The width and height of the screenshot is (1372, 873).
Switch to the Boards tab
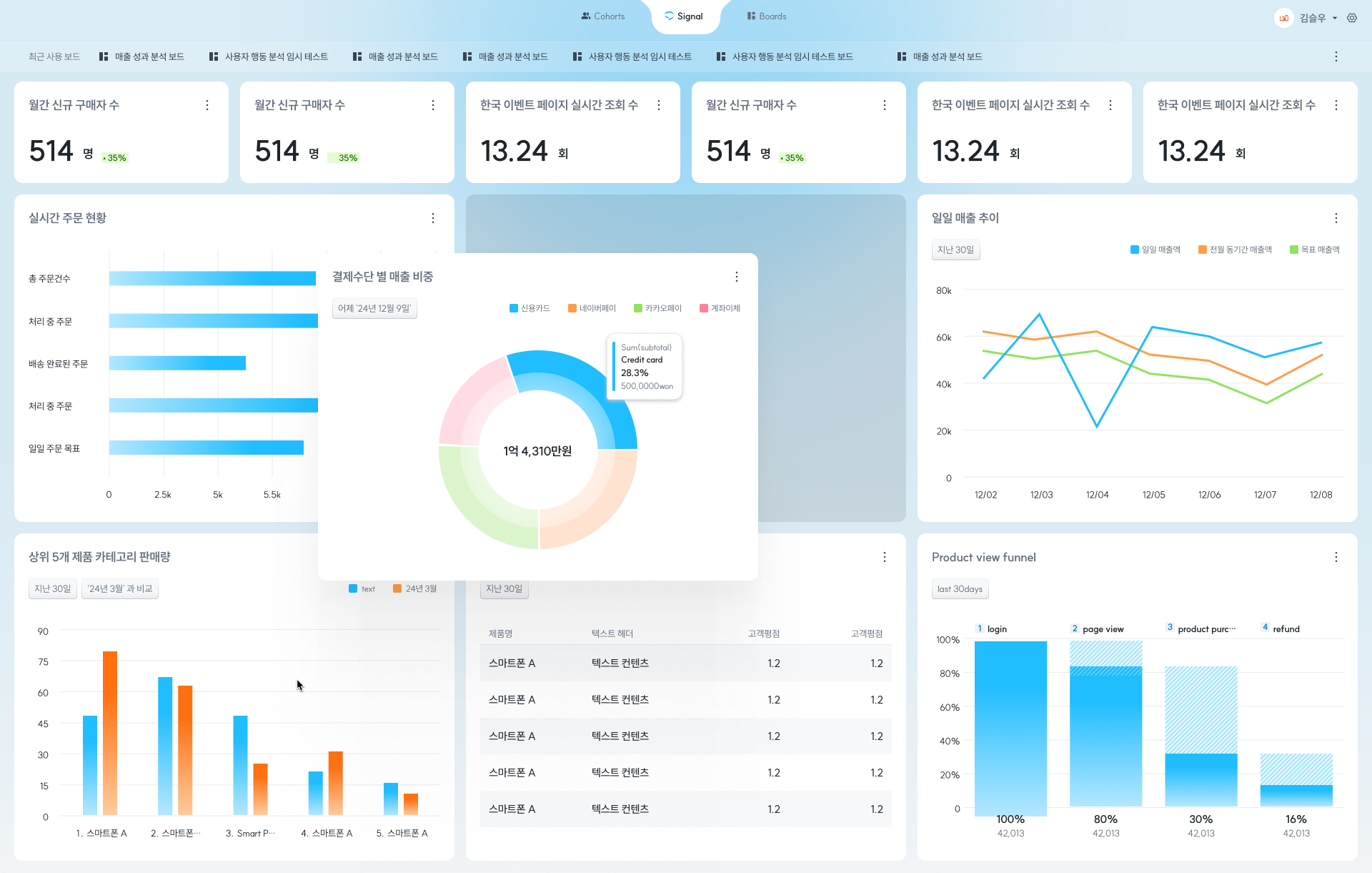[767, 16]
